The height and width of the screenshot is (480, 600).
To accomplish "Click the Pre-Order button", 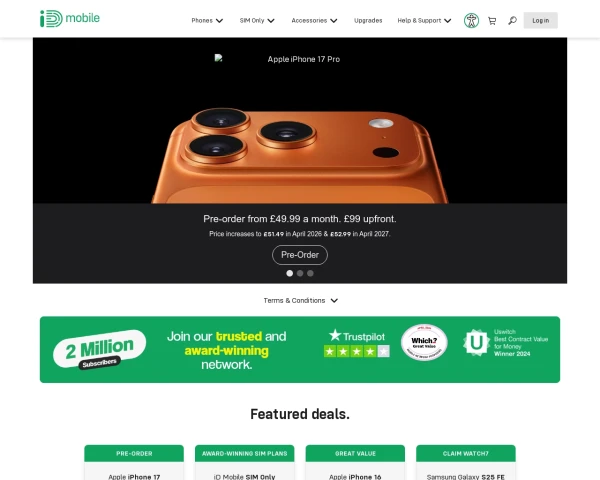I will click(x=300, y=255).
